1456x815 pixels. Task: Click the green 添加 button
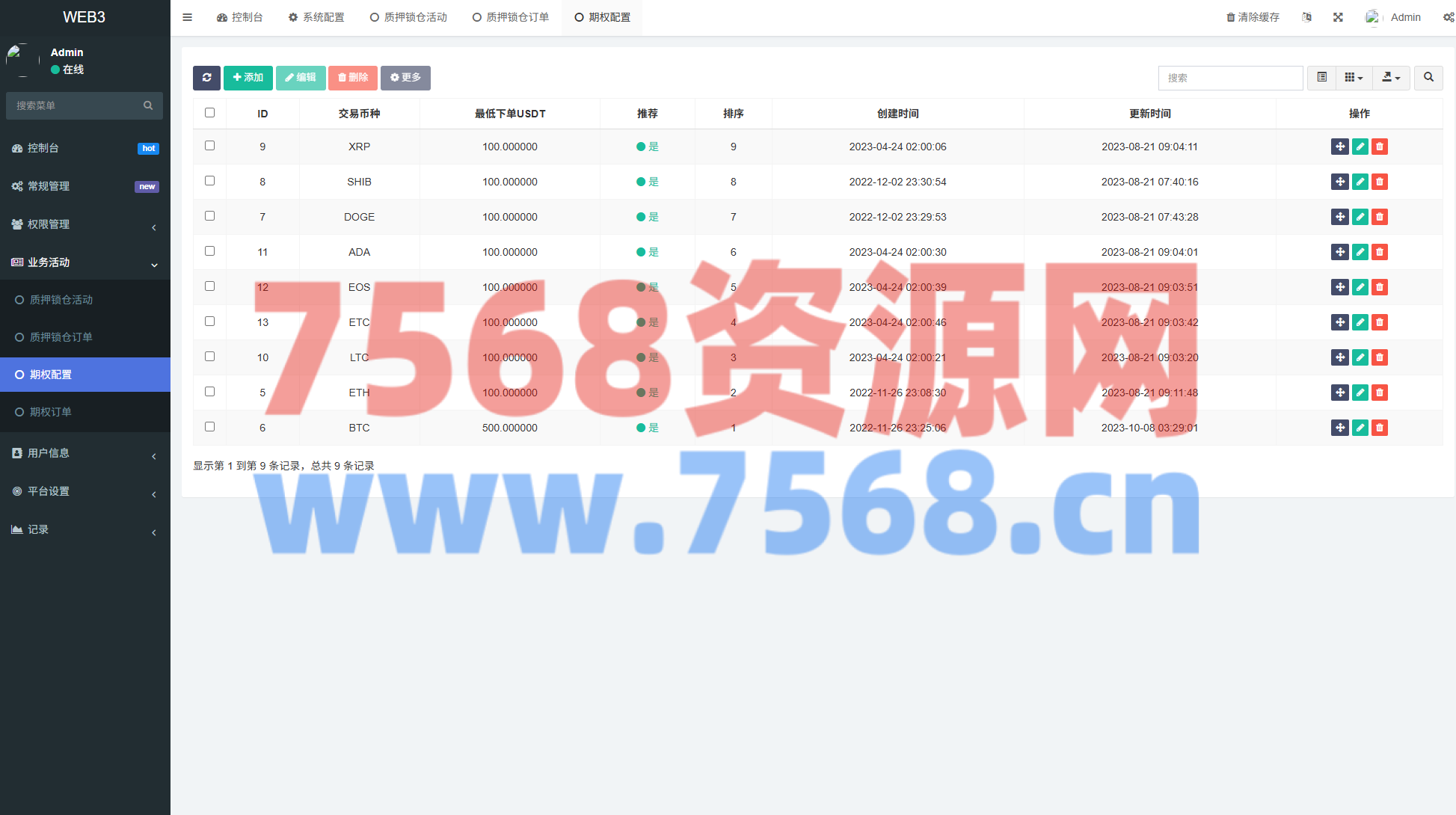pyautogui.click(x=248, y=78)
